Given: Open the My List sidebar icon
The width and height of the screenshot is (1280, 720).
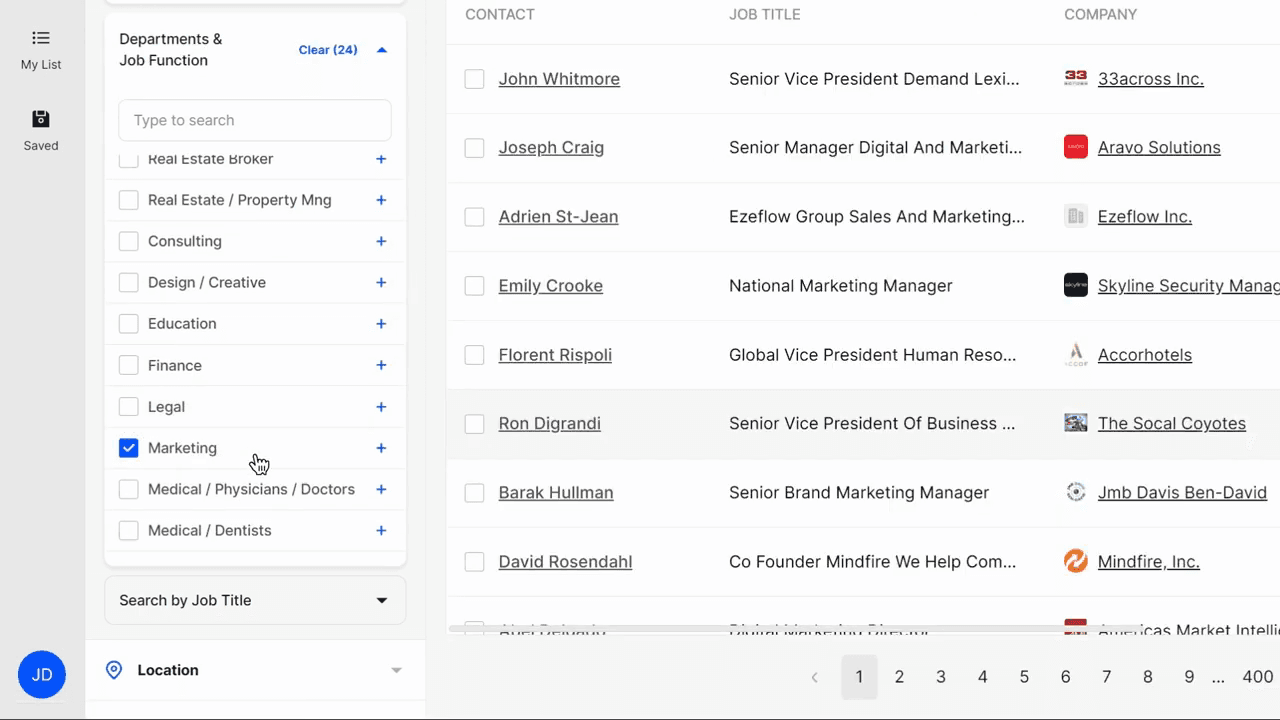Looking at the screenshot, I should pos(41,38).
